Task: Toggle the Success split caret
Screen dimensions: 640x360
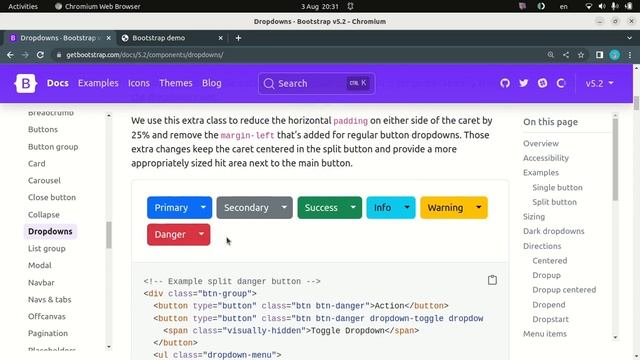Action: point(353,207)
